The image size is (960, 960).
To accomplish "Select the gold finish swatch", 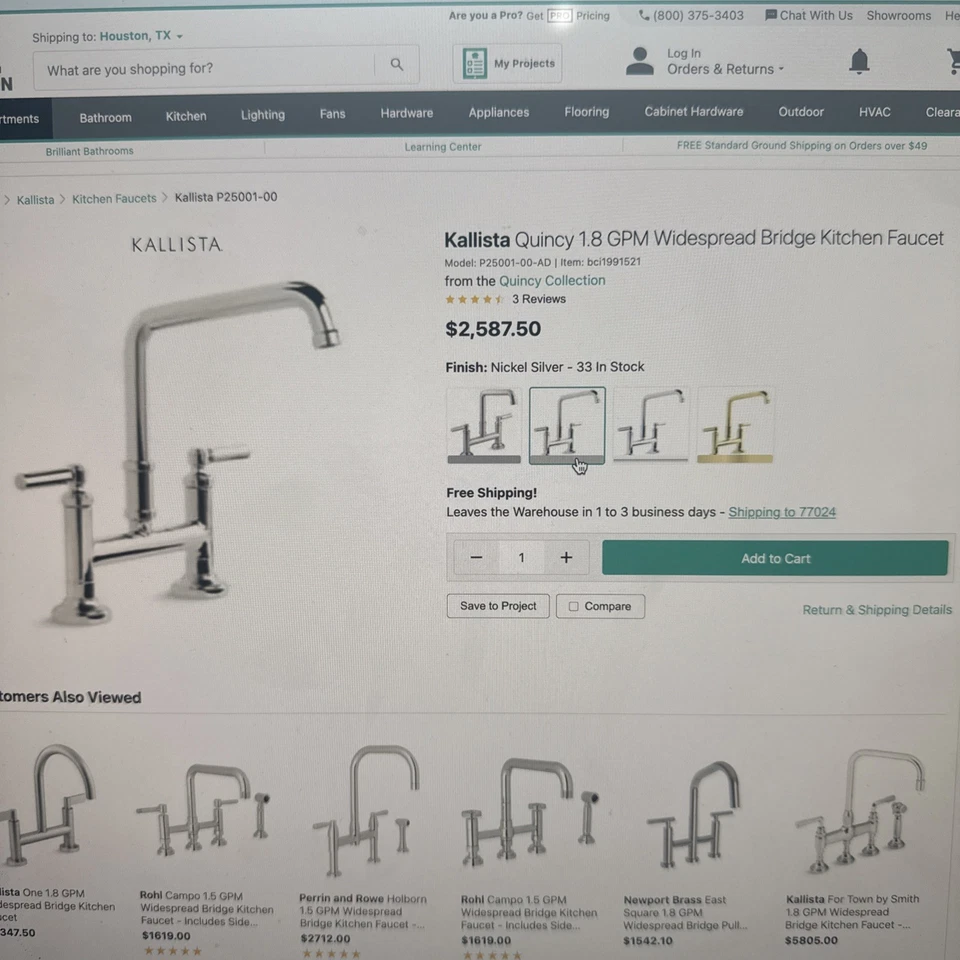I will [x=735, y=425].
